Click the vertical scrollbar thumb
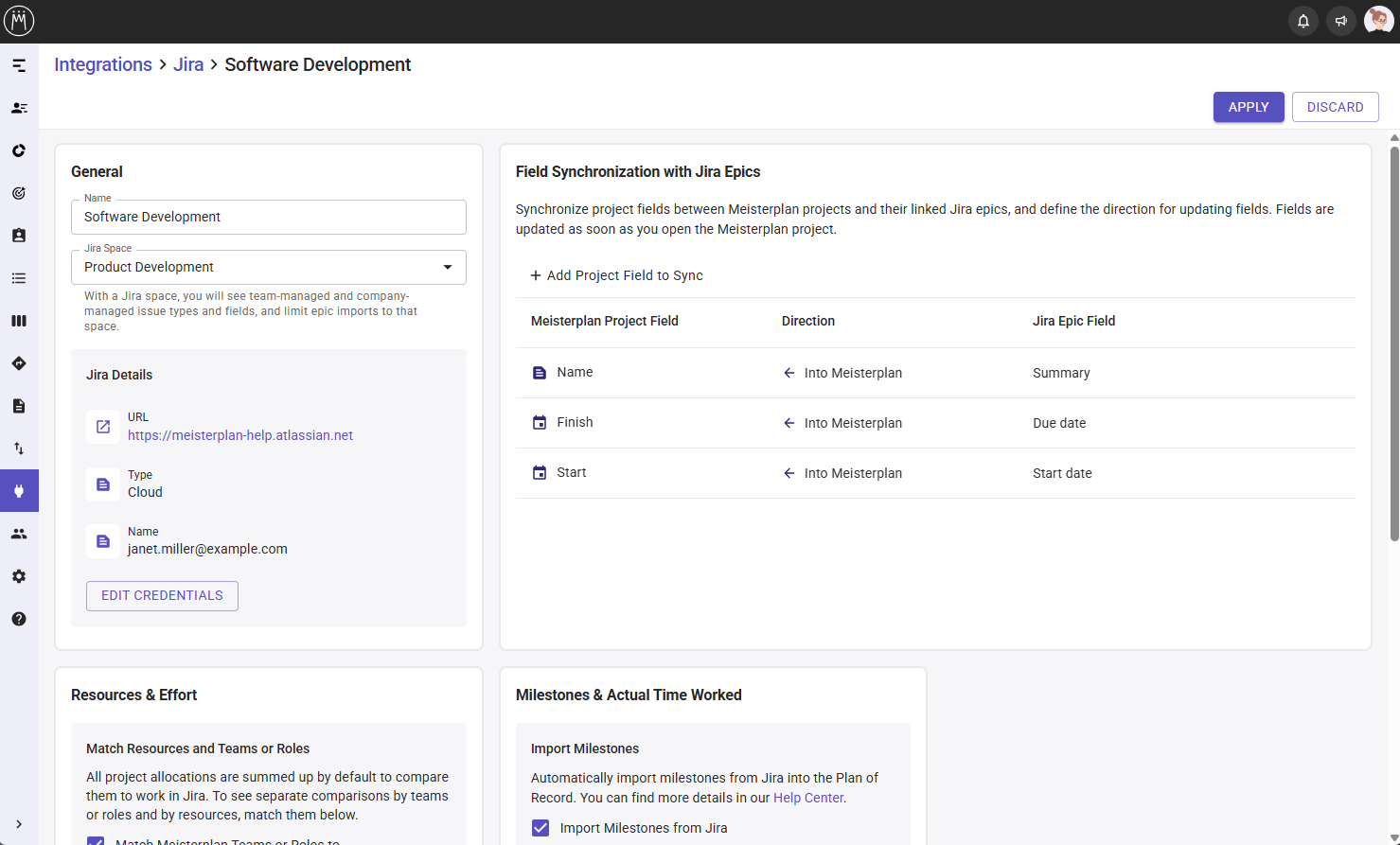 pos(1394,343)
